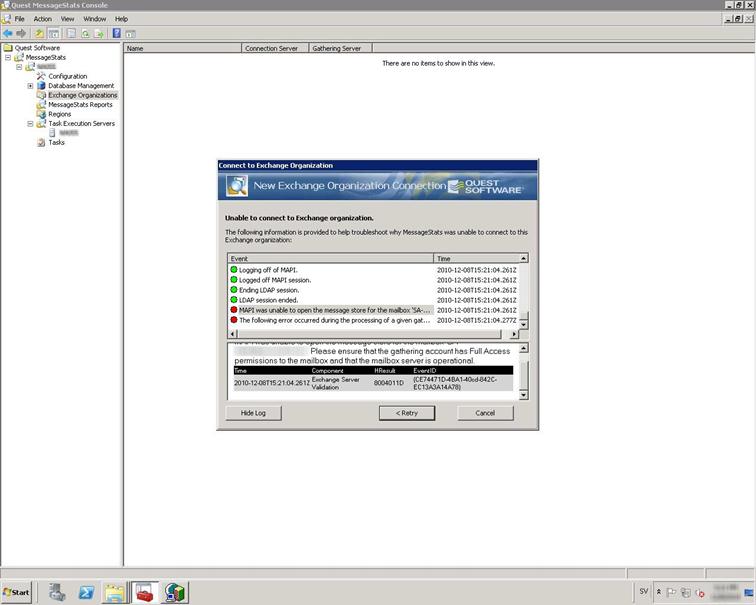Click the Action Center flag tray icon

coord(671,592)
